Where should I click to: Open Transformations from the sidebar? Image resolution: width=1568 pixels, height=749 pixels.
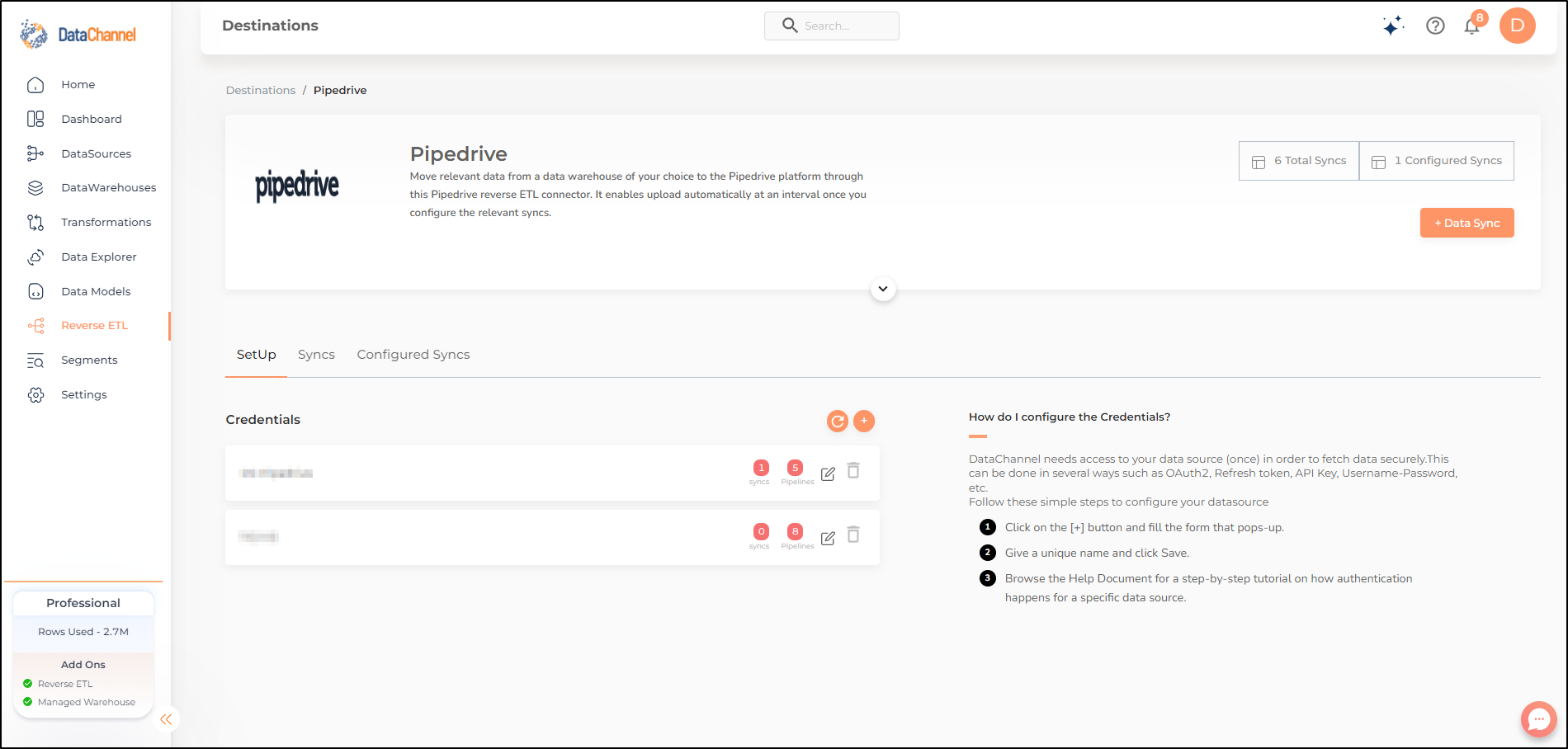coord(106,222)
